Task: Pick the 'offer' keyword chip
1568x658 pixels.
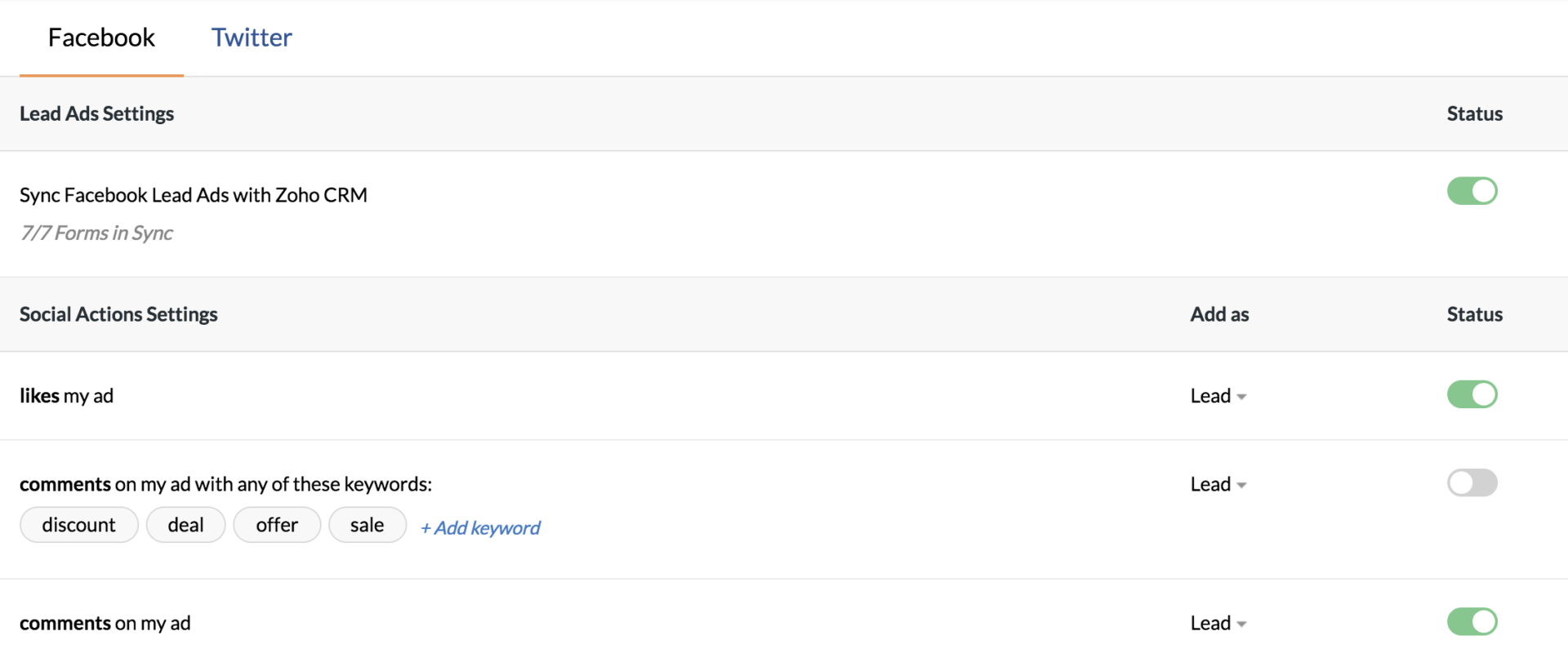Action: coord(277,525)
